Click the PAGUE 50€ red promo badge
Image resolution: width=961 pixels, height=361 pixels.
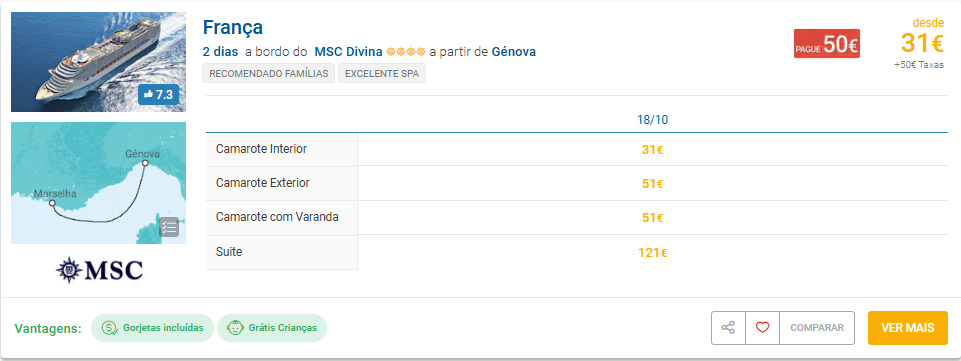point(827,44)
